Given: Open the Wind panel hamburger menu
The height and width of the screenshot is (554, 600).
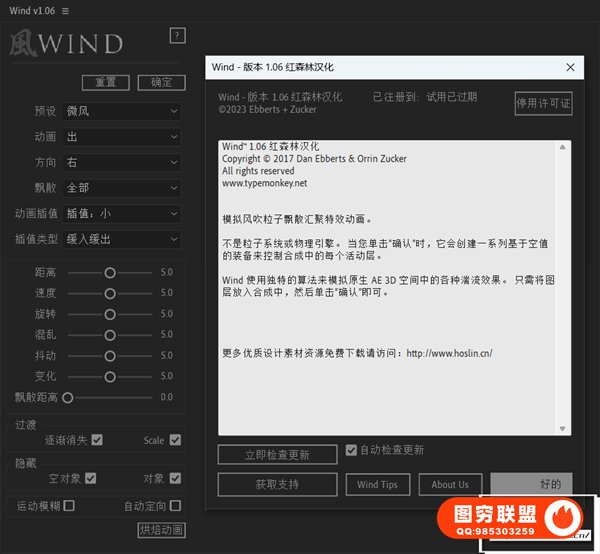Looking at the screenshot, I should click(x=66, y=10).
